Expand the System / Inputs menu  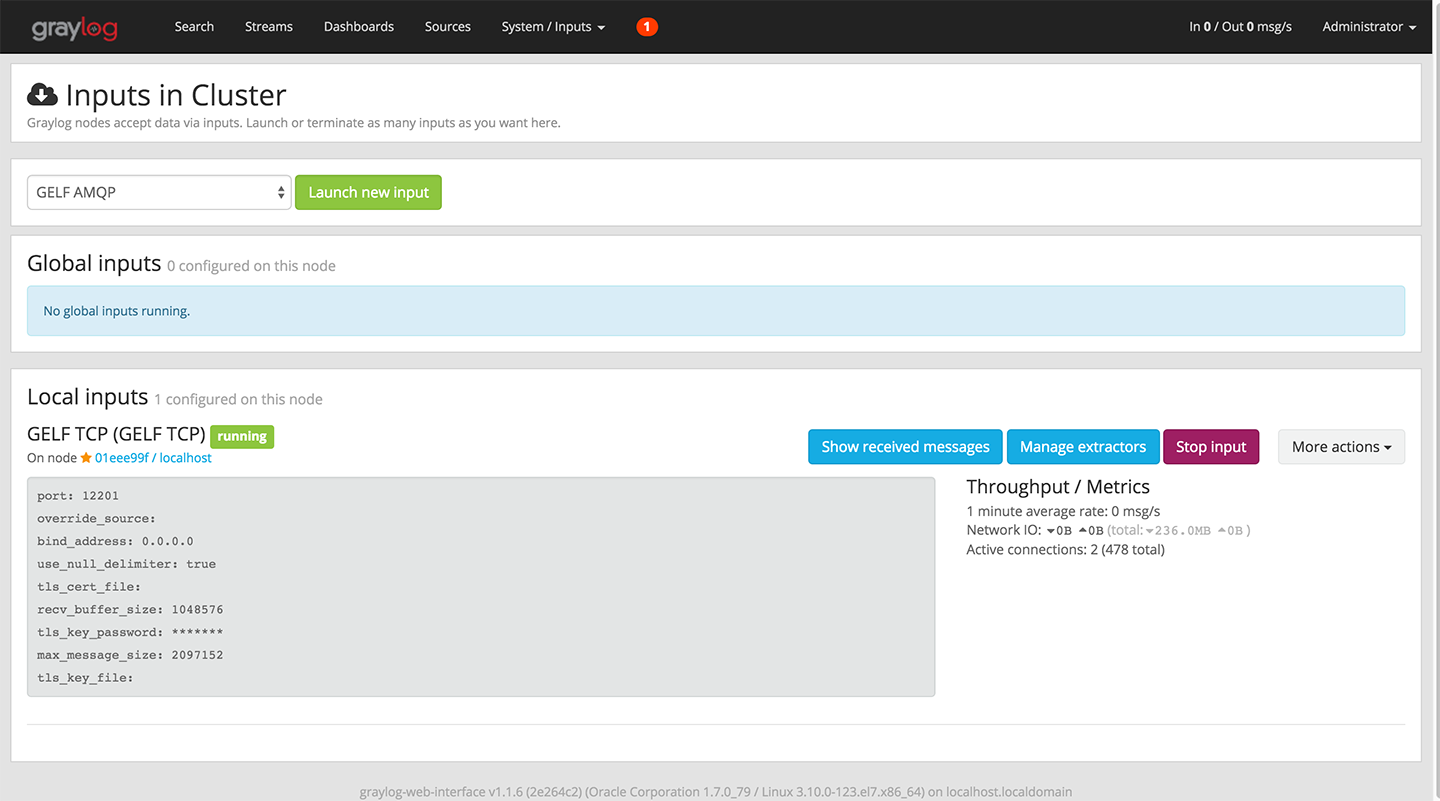click(553, 27)
